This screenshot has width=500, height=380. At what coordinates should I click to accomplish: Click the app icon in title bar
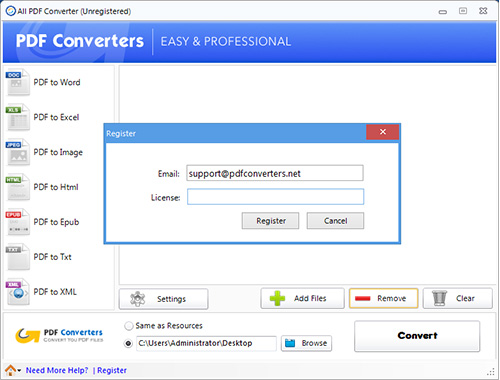coord(11,11)
